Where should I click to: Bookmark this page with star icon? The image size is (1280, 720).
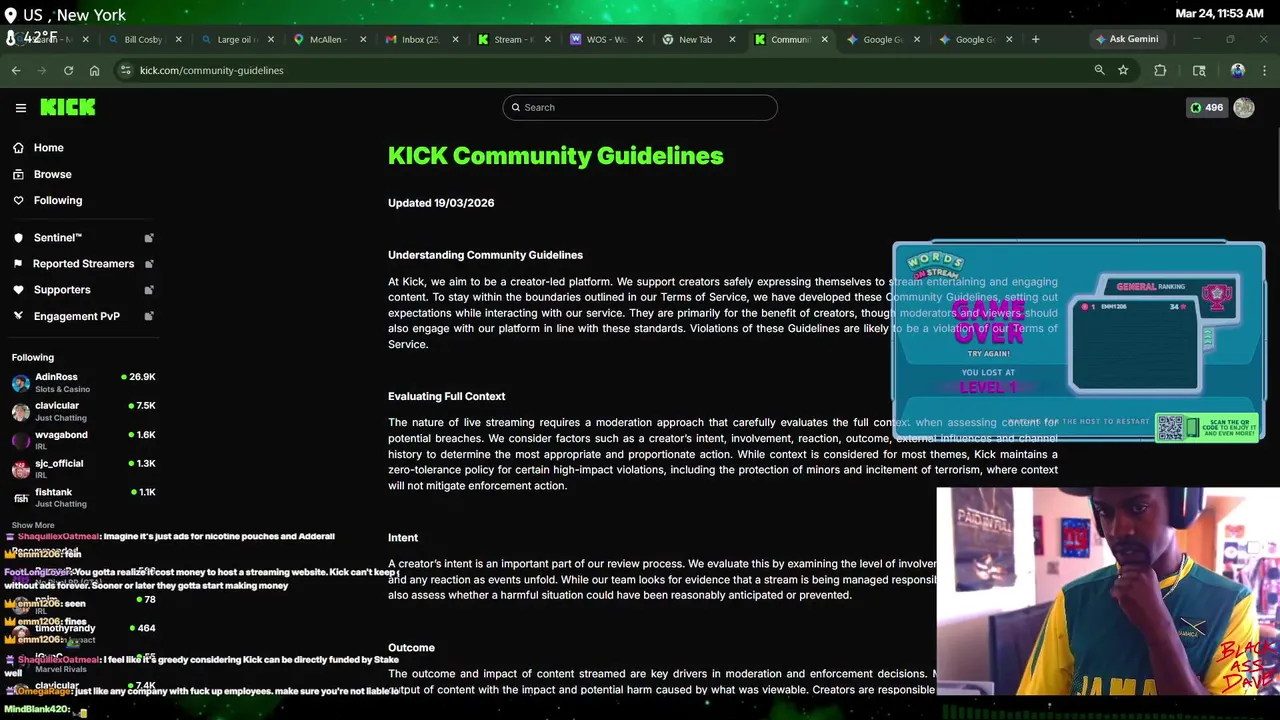coord(1123,70)
